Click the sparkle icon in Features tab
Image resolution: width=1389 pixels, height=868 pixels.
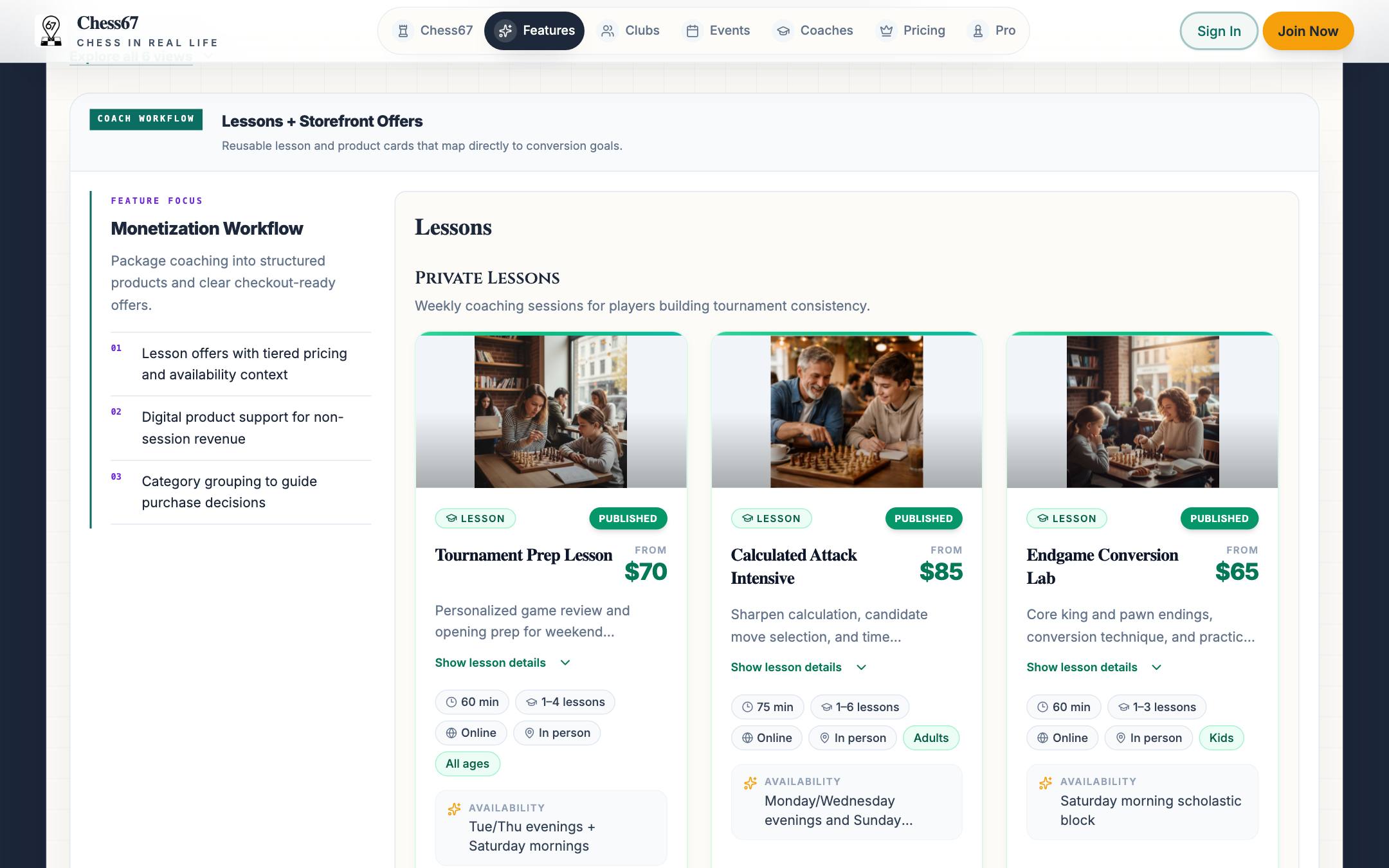coord(505,31)
